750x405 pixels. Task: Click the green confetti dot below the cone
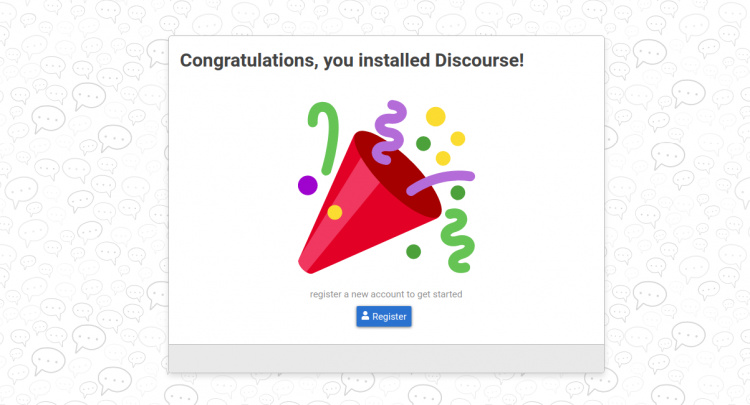[x=413, y=251]
